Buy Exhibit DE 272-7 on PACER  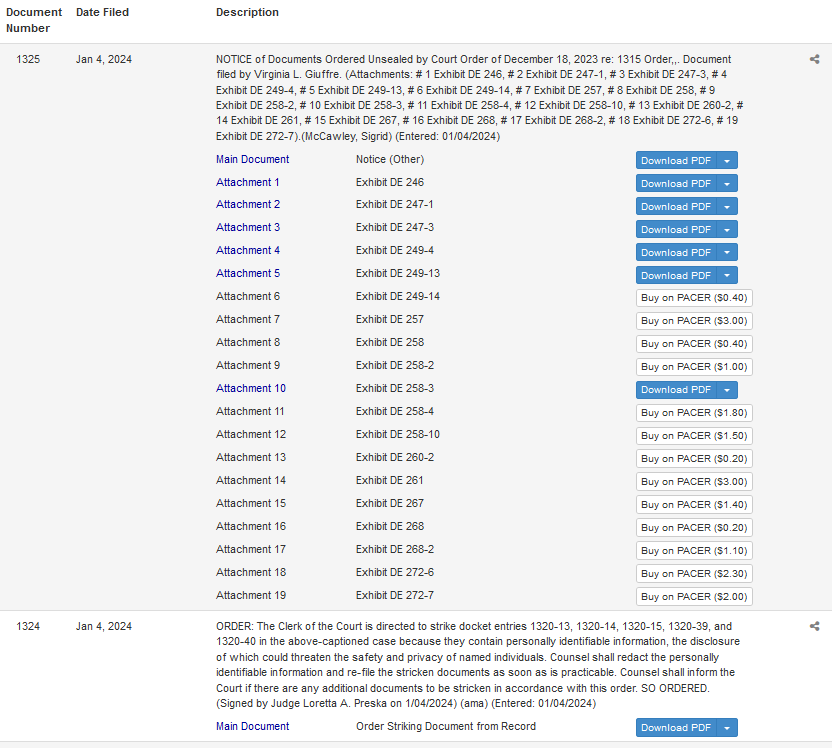[x=694, y=596]
